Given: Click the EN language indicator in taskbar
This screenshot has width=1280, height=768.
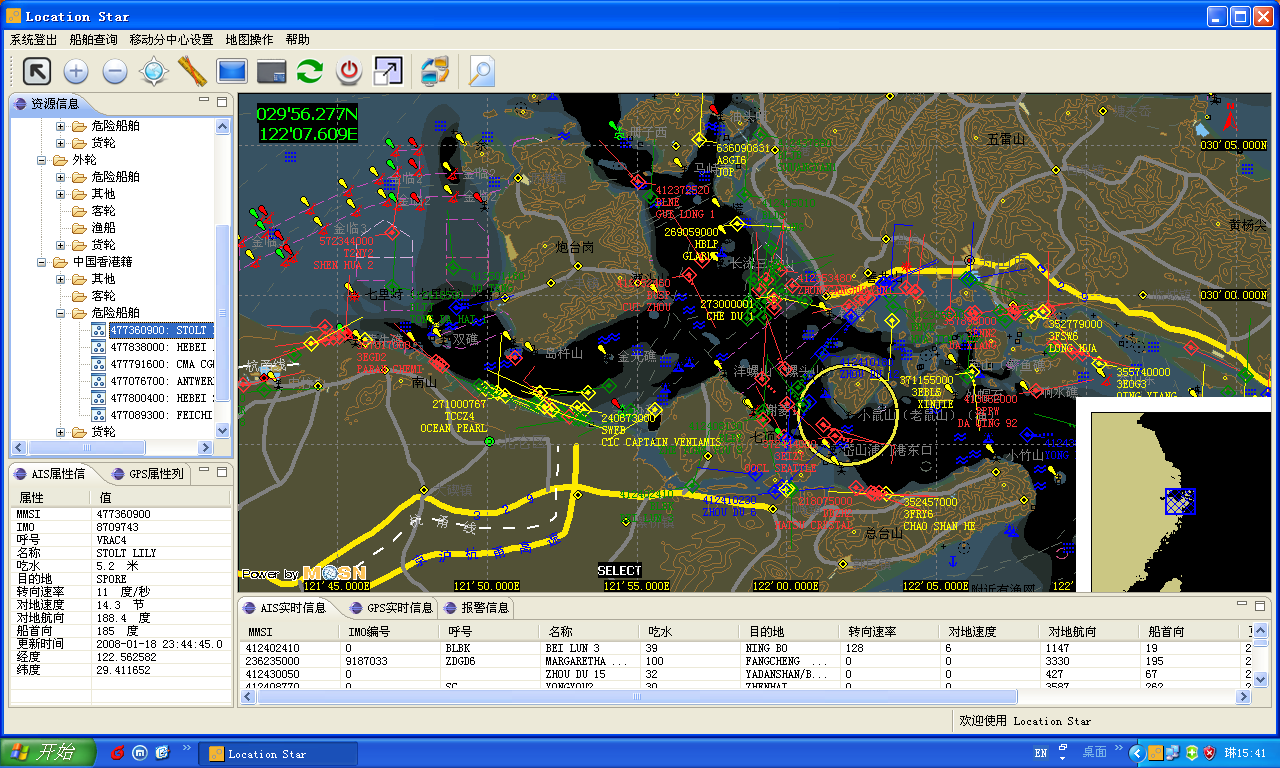Looking at the screenshot, I should pyautogui.click(x=1041, y=752).
